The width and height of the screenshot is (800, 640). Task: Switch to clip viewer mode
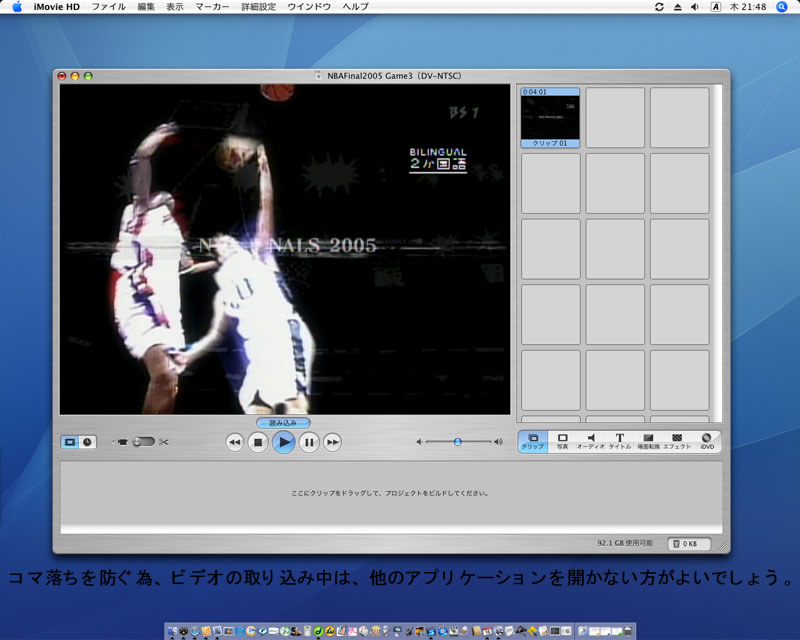[70, 442]
